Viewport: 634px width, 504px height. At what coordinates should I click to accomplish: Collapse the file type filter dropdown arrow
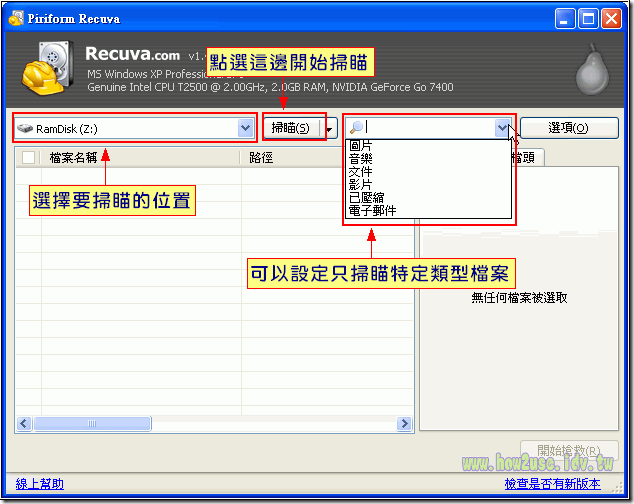pos(503,128)
